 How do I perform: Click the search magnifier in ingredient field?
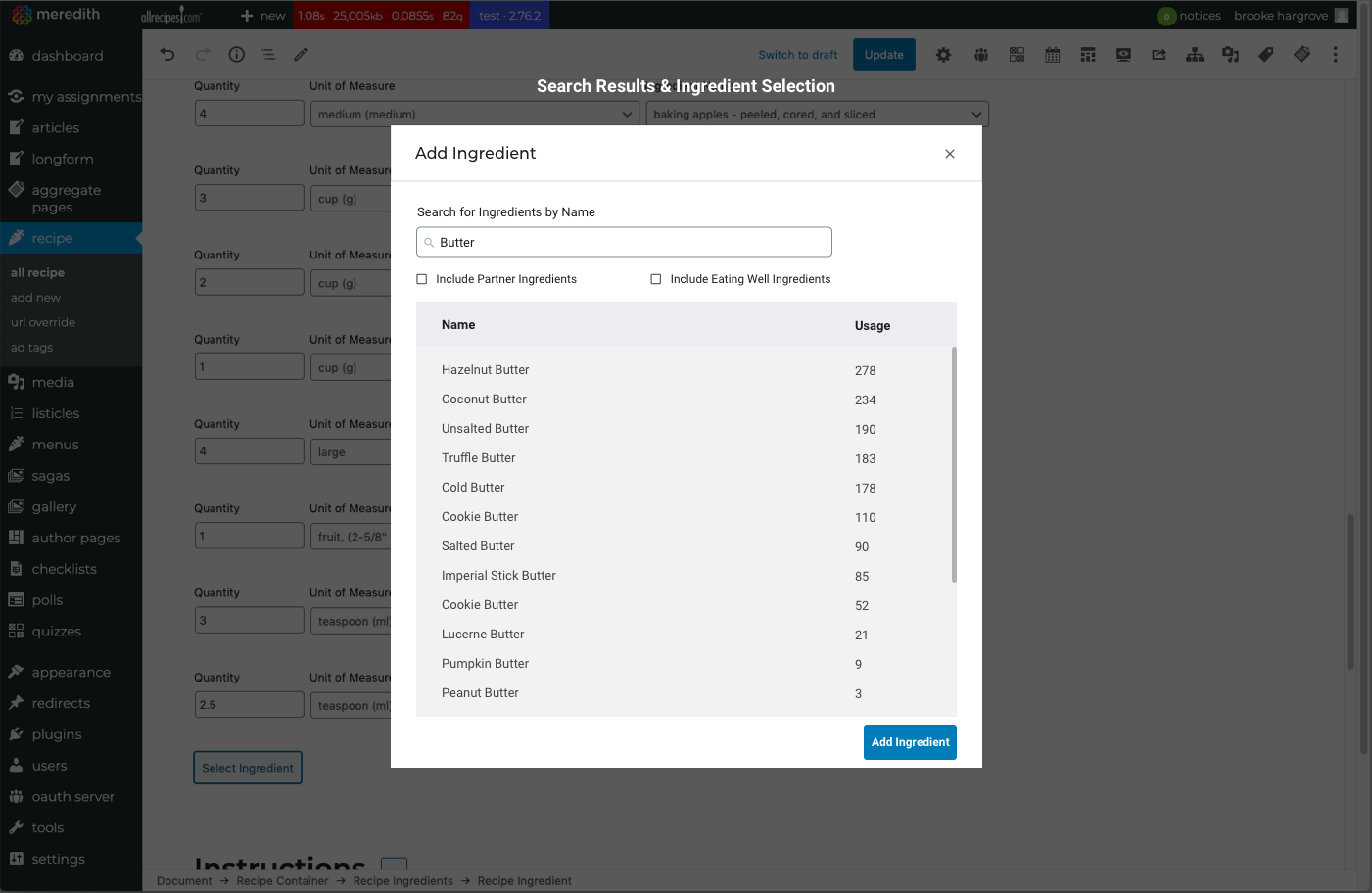click(x=429, y=243)
